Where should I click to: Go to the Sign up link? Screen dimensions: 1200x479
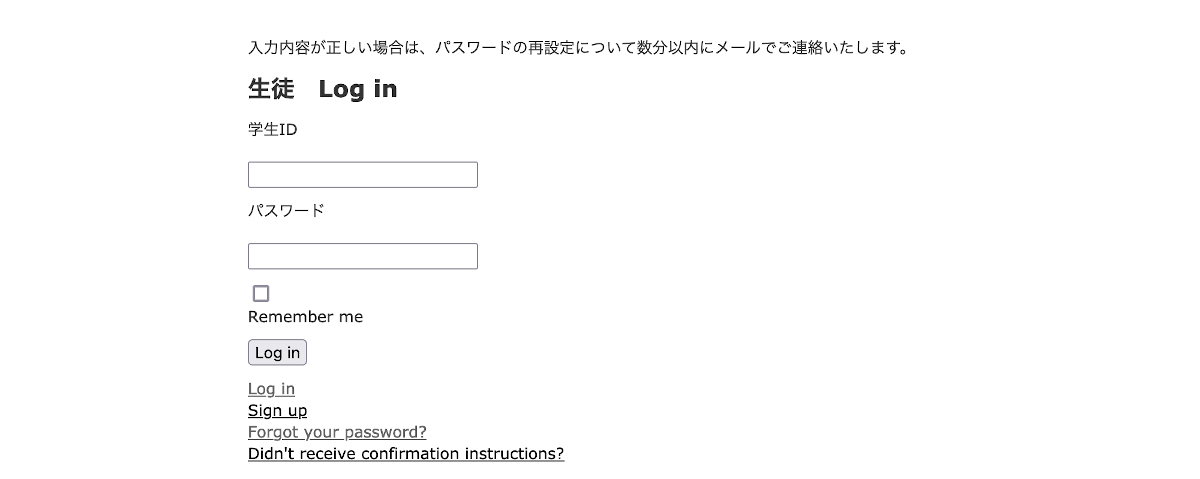[277, 411]
